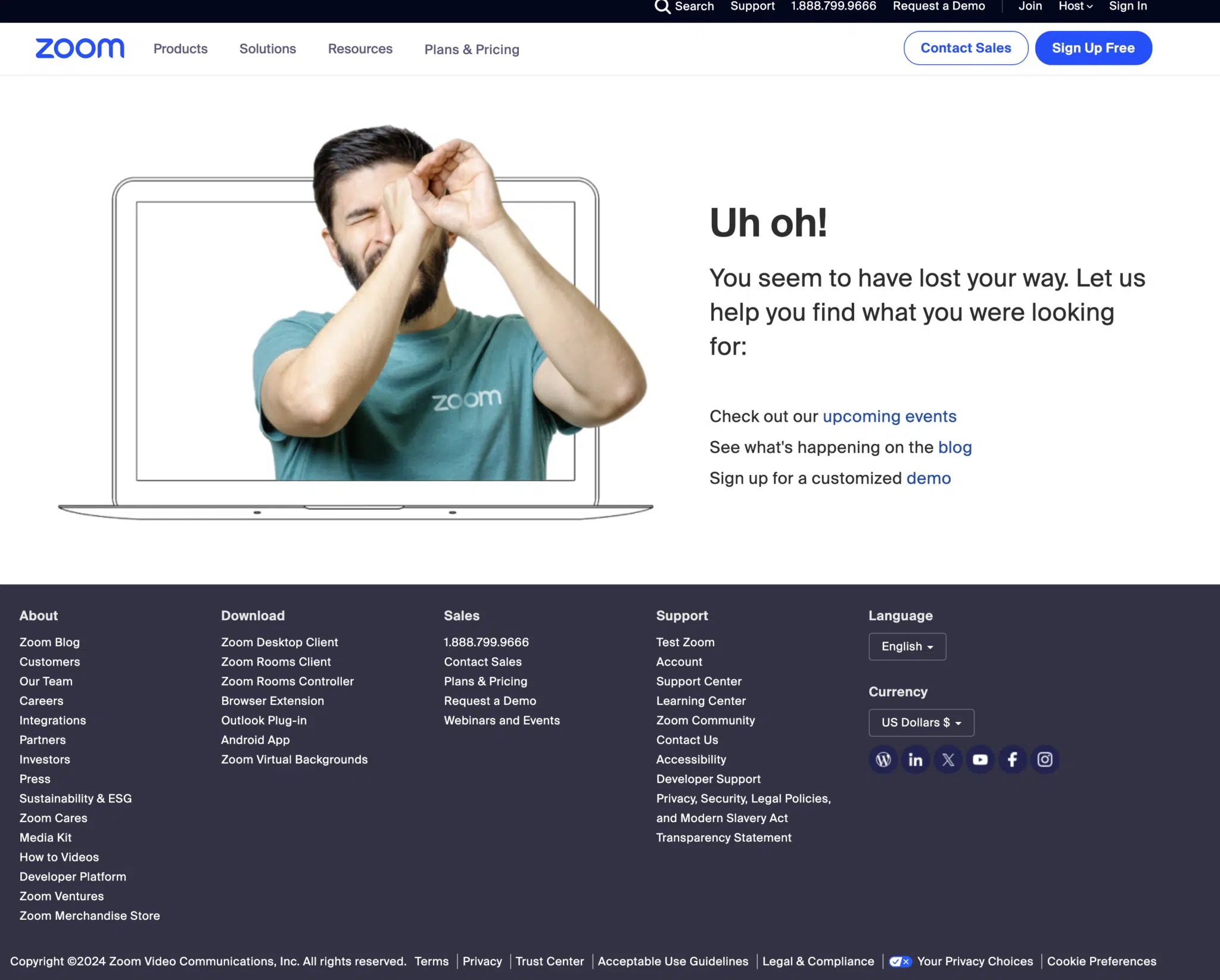
Task: Open Transparency Statement link
Action: (x=724, y=838)
